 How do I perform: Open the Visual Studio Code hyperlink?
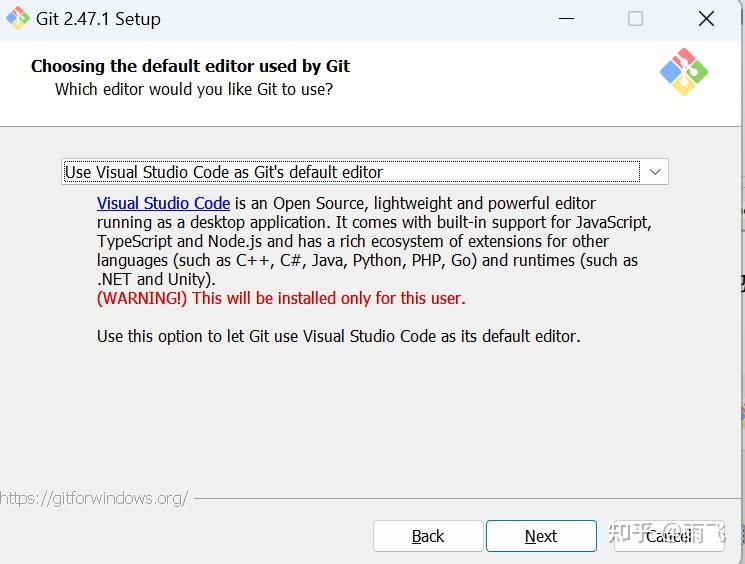coord(163,203)
